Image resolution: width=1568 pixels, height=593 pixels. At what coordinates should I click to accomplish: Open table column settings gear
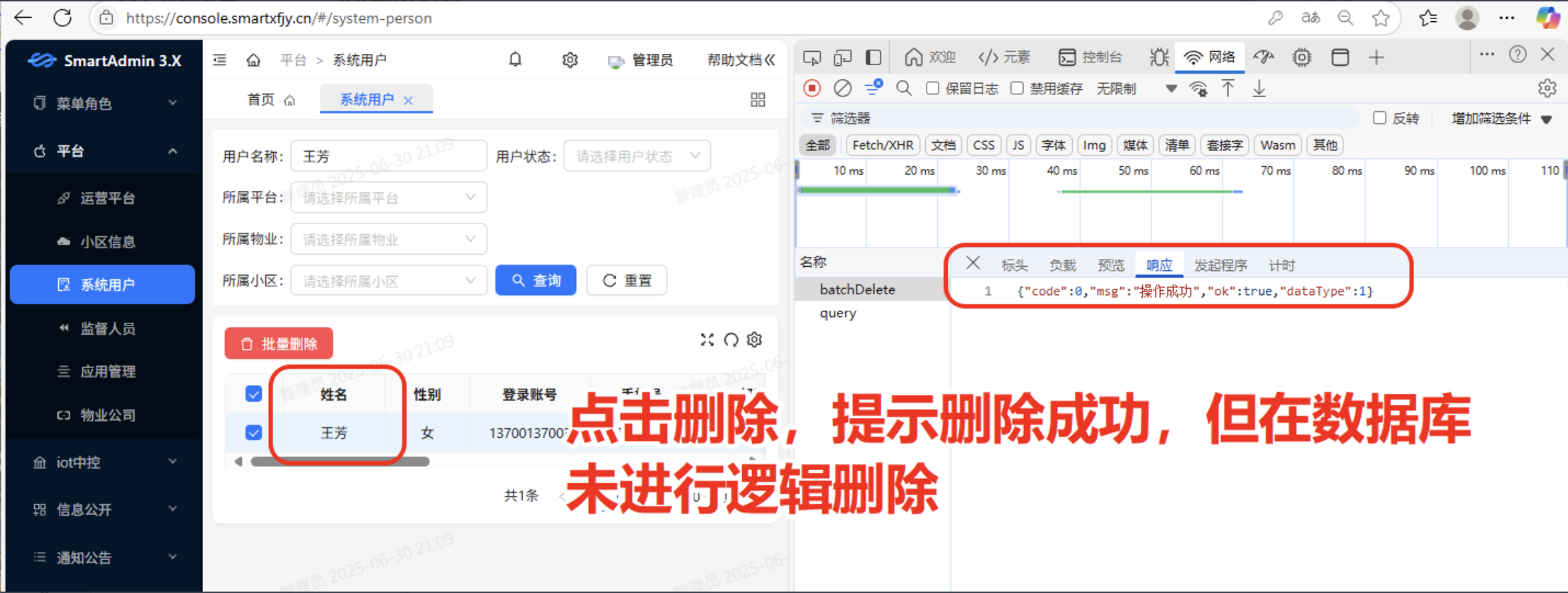(x=754, y=340)
